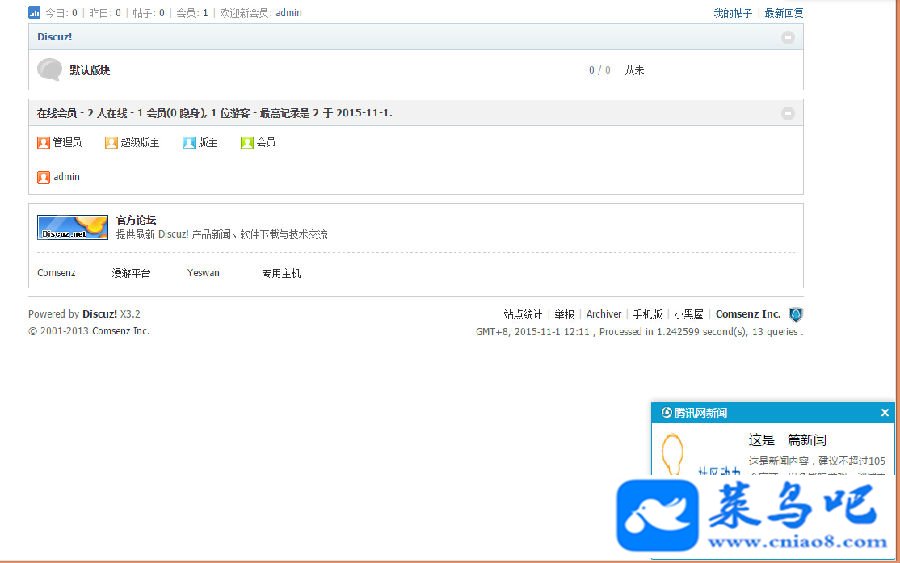The height and width of the screenshot is (563, 900).
Task: Open the 站点统计 footer link
Action: coord(522,314)
